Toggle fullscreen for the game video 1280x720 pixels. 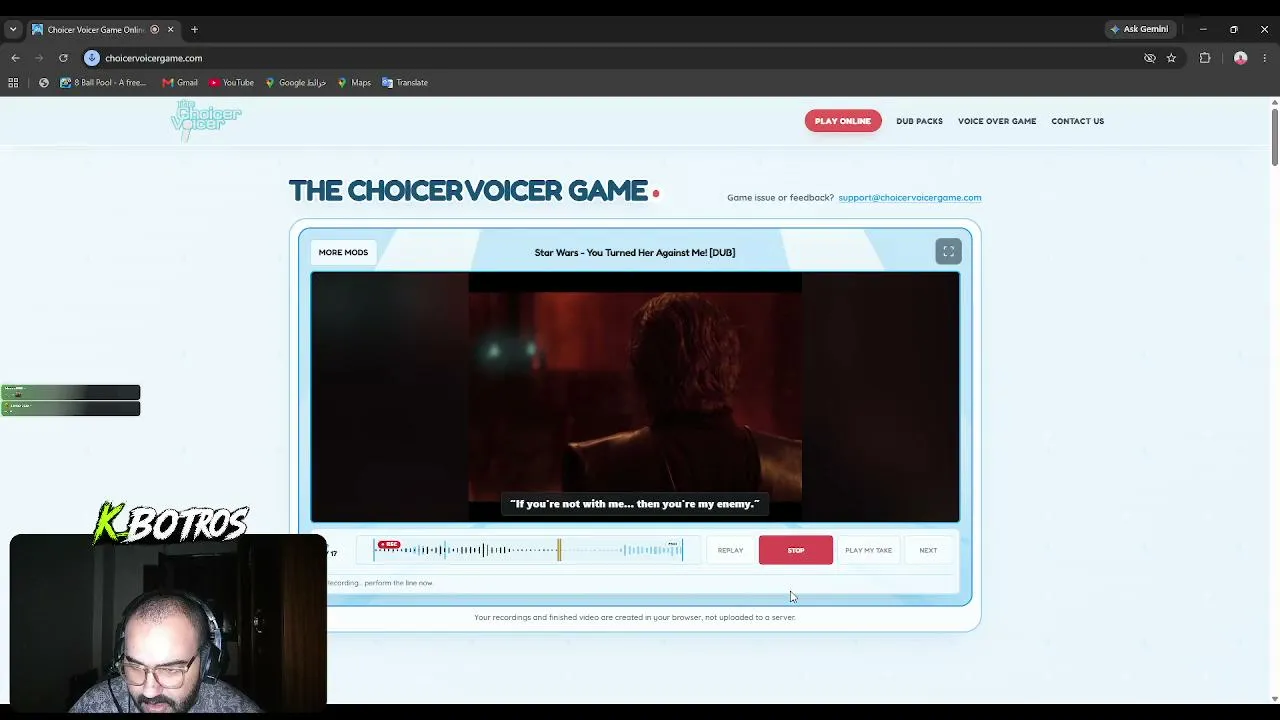948,252
